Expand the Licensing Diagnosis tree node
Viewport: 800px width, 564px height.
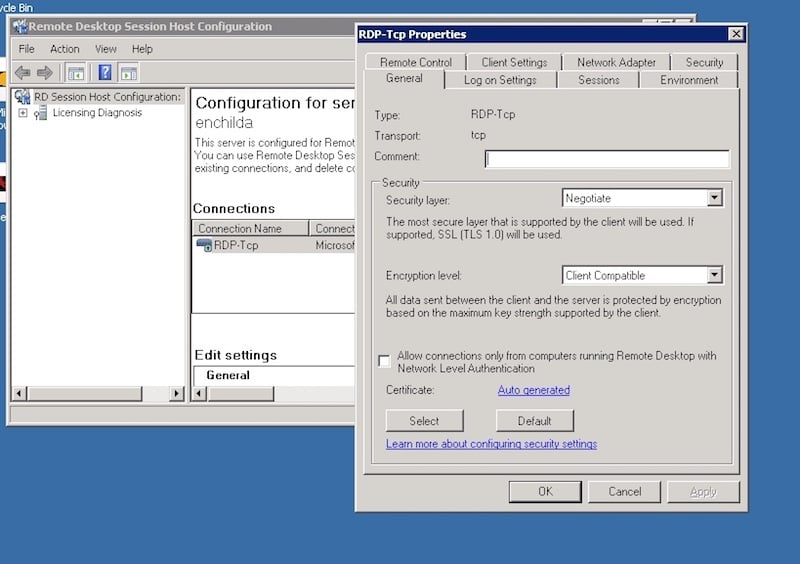23,113
